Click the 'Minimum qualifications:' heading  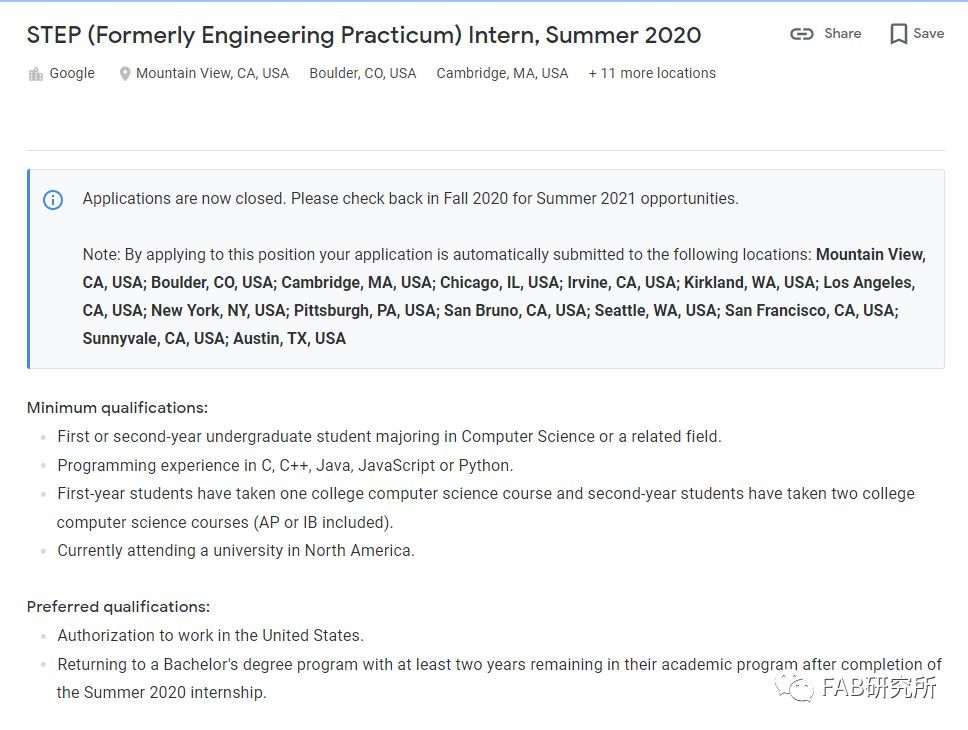[117, 408]
